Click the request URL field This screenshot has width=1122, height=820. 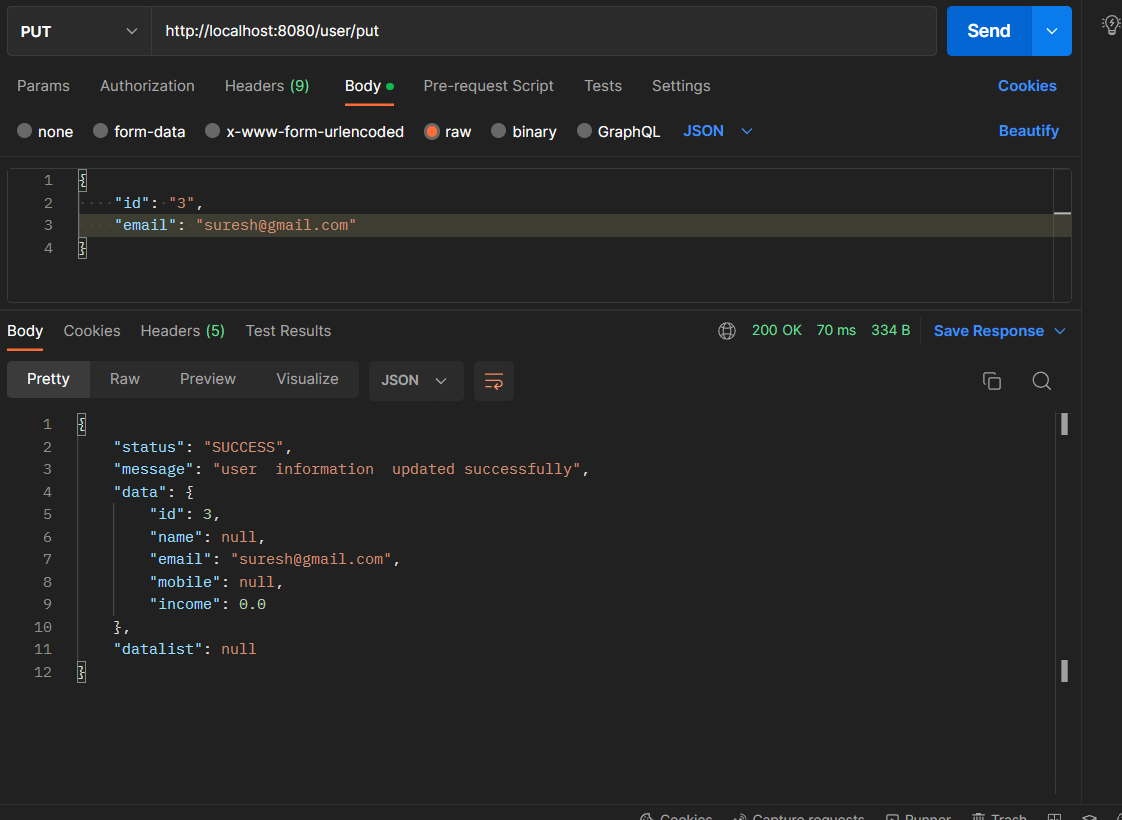point(543,31)
